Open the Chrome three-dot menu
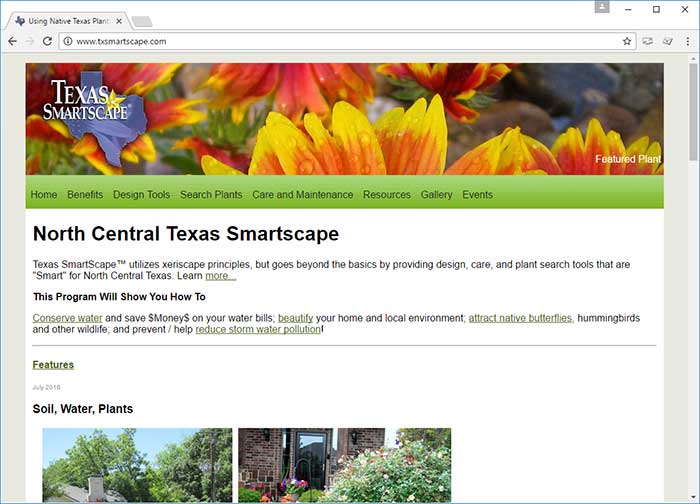 (x=688, y=41)
